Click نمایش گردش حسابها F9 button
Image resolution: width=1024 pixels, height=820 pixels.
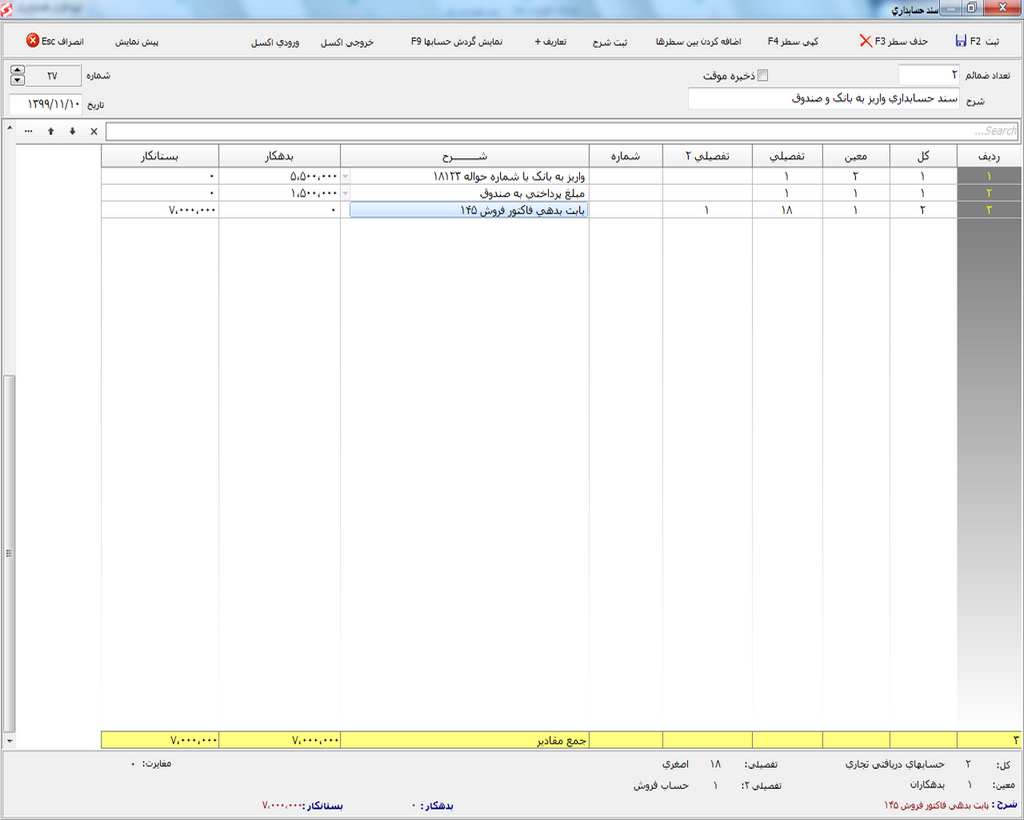point(456,41)
